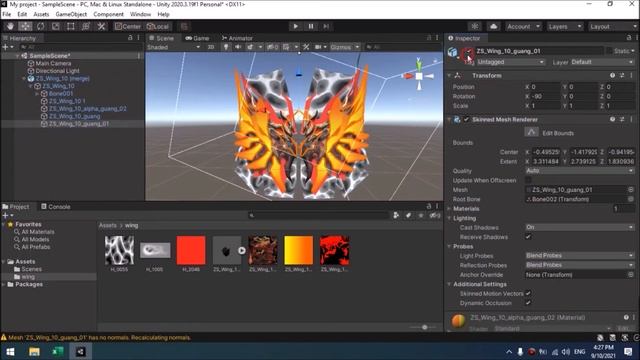The image size is (640, 360).
Task: Open the Window menu
Action: coord(140,14)
